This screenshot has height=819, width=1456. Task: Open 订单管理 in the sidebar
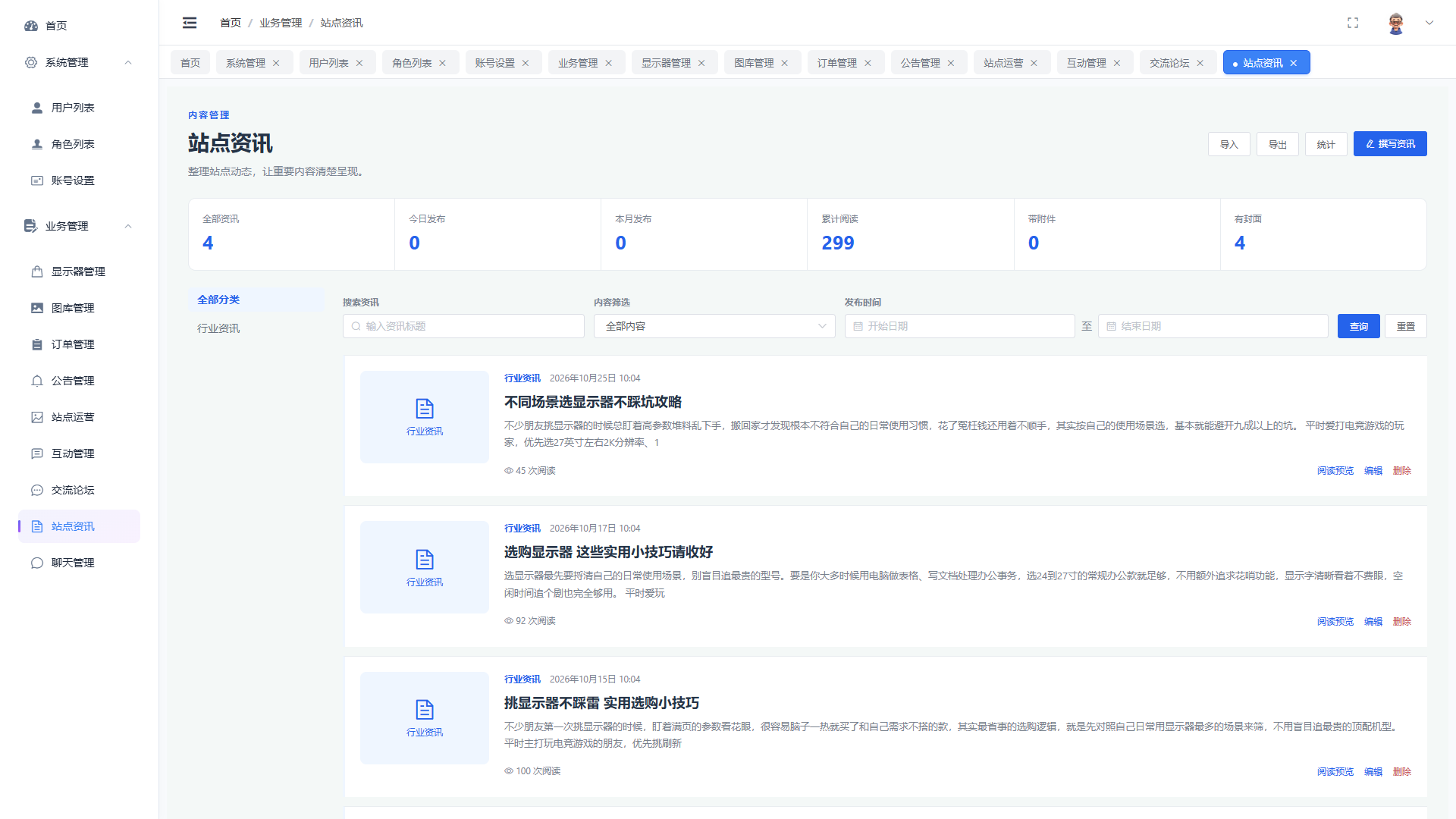(x=79, y=344)
